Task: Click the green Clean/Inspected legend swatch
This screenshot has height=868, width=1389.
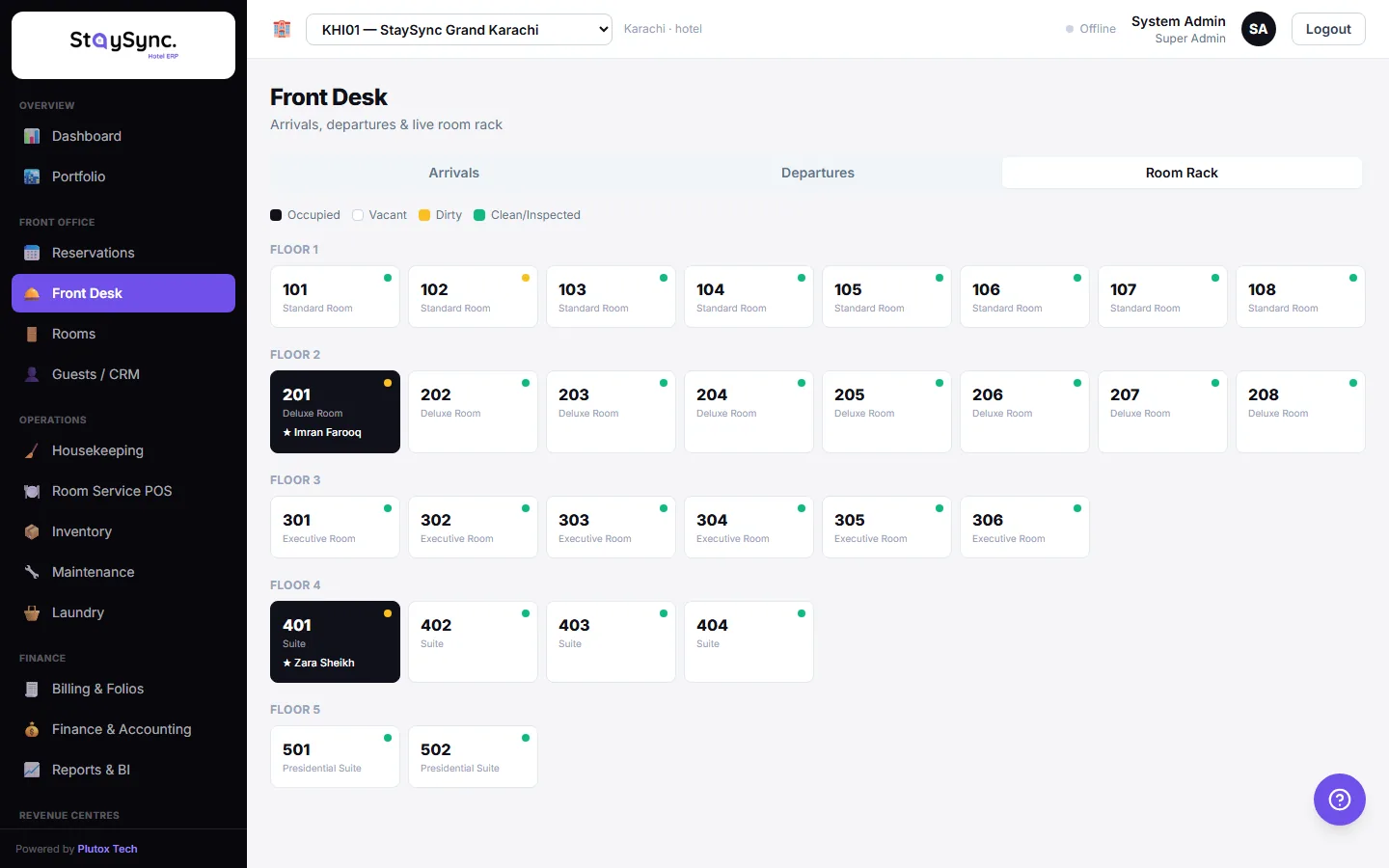Action: point(479,215)
